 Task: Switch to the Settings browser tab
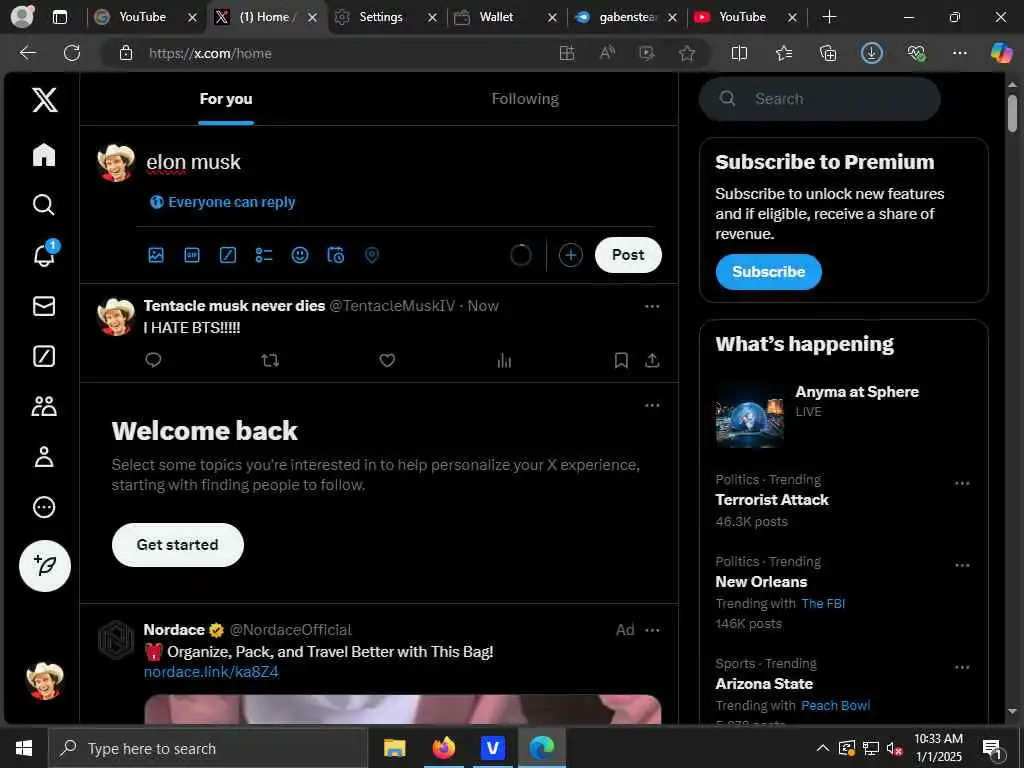click(380, 17)
